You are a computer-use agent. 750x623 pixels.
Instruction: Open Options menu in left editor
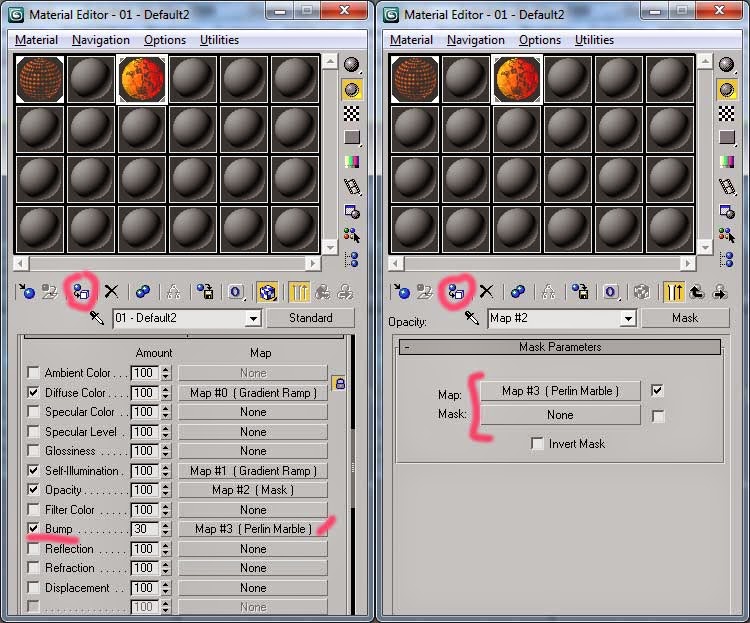pyautogui.click(x=165, y=40)
